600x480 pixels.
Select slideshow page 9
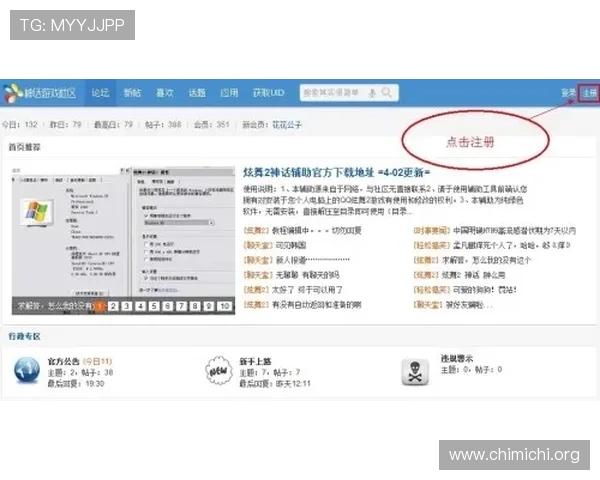(209, 306)
